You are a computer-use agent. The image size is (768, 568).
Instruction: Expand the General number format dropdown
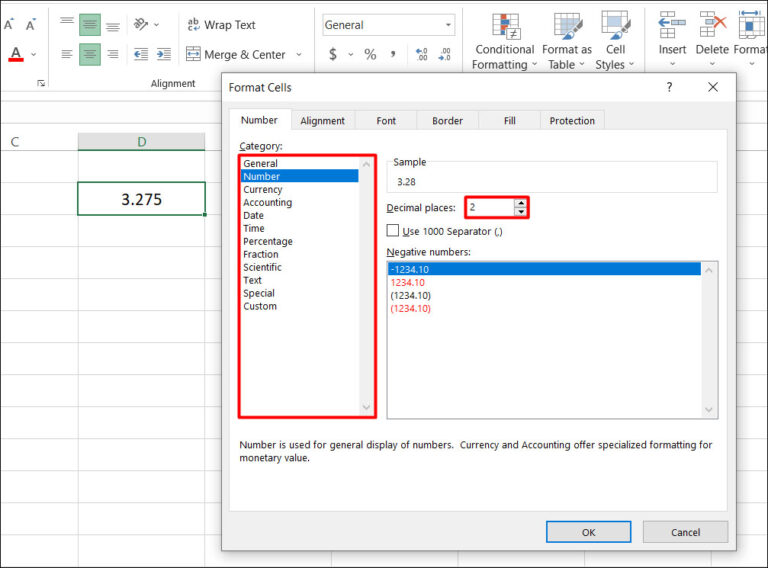(x=447, y=25)
